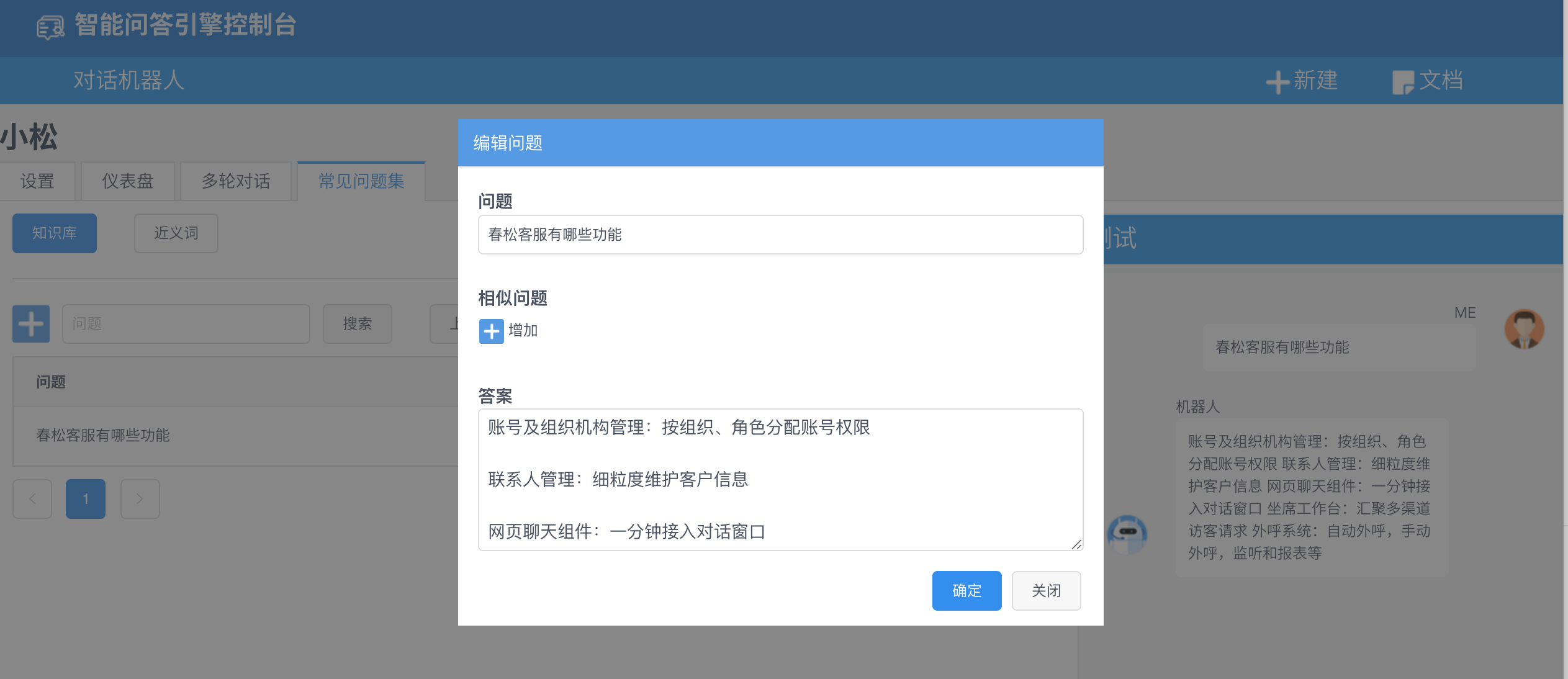Click the chat console logo icon
Screen dimensions: 1568x679
[50, 27]
